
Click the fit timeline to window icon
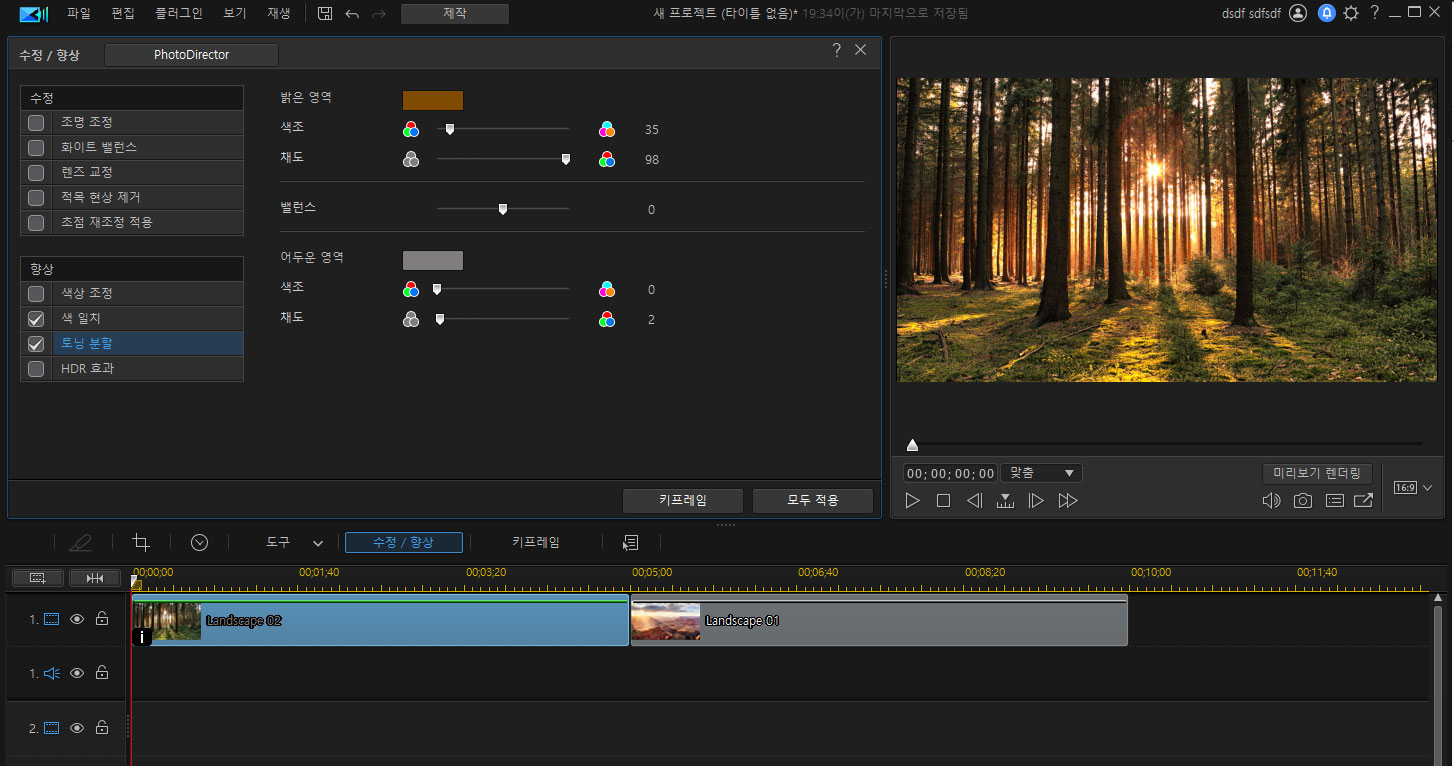click(x=95, y=578)
